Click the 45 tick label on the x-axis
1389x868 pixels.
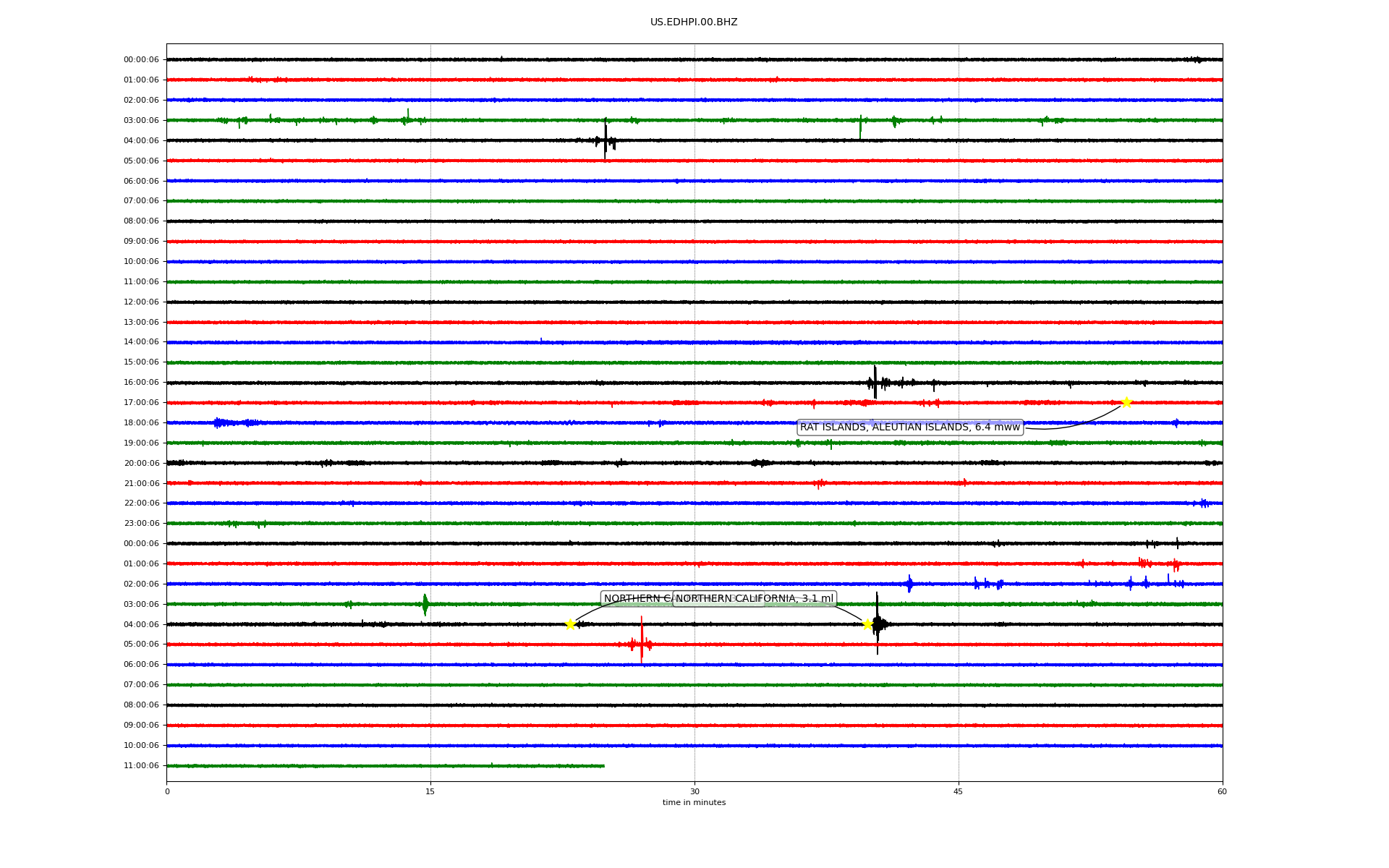pos(958,791)
